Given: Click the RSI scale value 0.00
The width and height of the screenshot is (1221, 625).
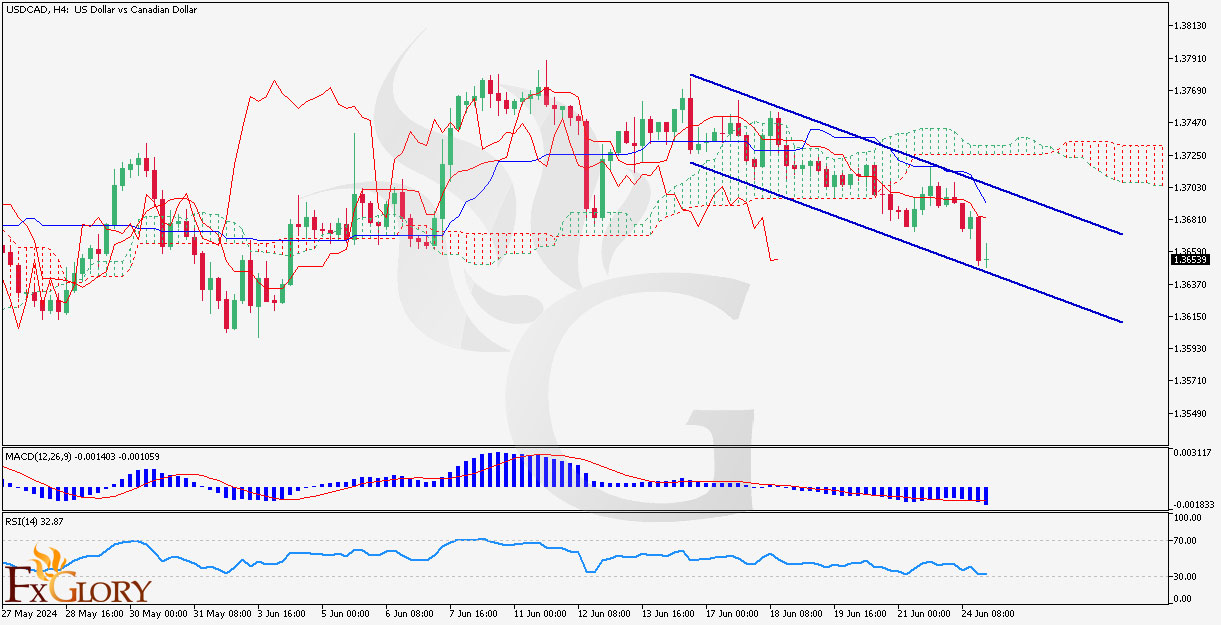Looking at the screenshot, I should tap(1184, 598).
